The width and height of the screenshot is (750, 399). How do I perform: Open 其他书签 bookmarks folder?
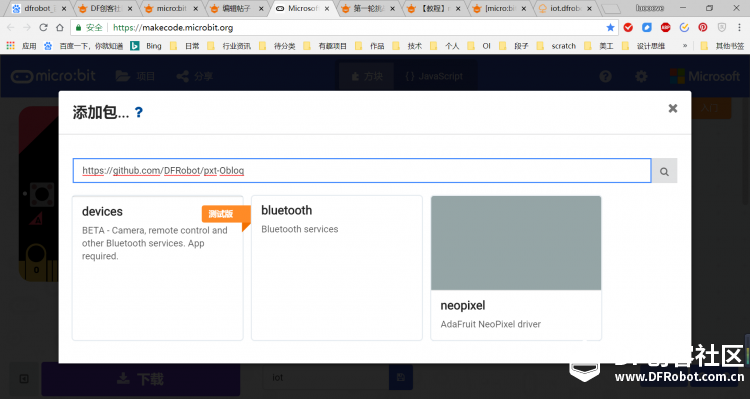click(x=722, y=46)
